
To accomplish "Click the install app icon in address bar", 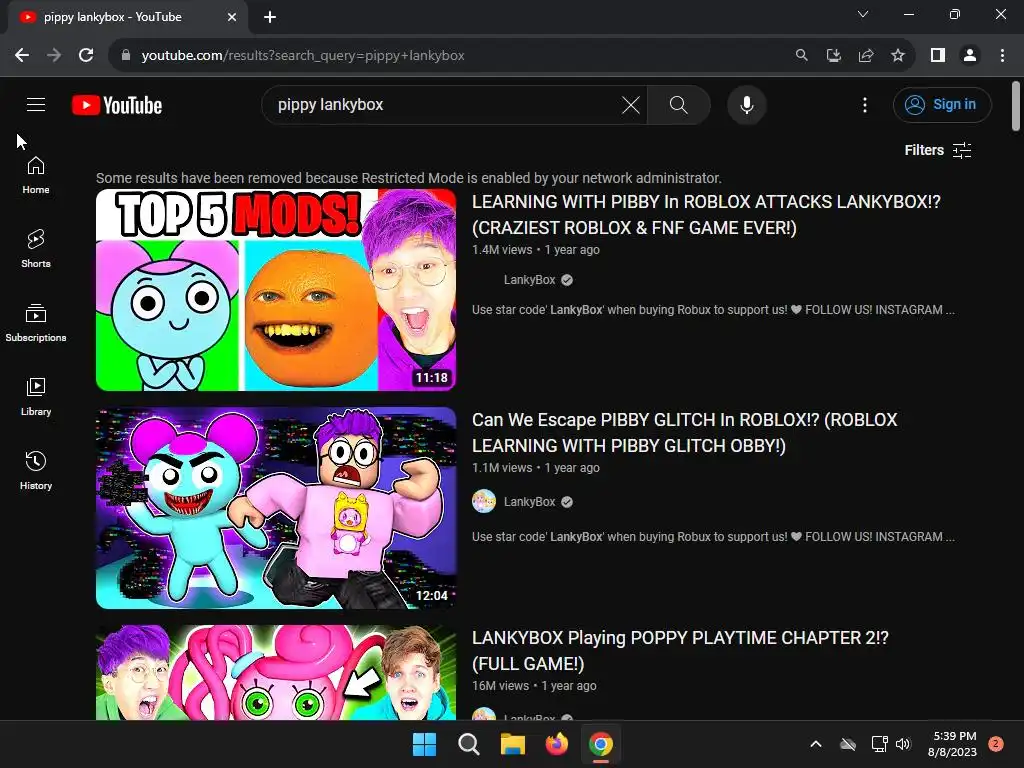I will 833,56.
